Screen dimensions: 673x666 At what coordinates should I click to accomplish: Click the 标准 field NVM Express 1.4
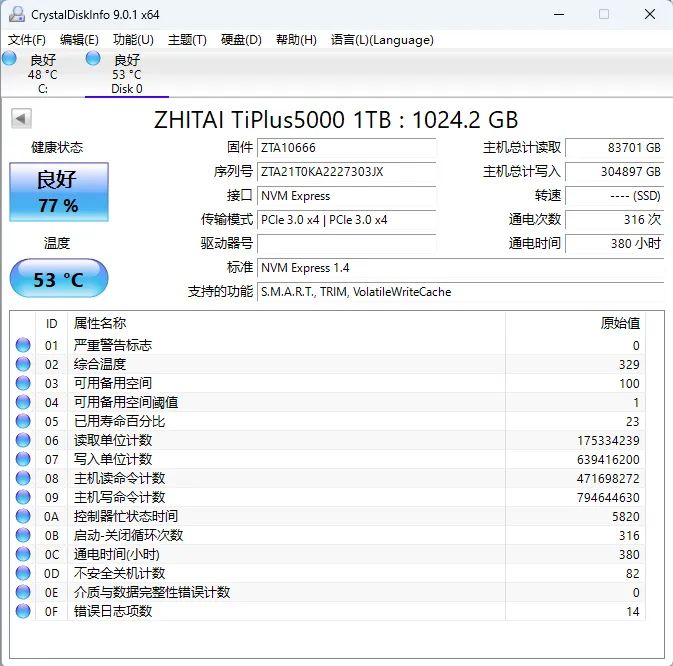pyautogui.click(x=461, y=268)
